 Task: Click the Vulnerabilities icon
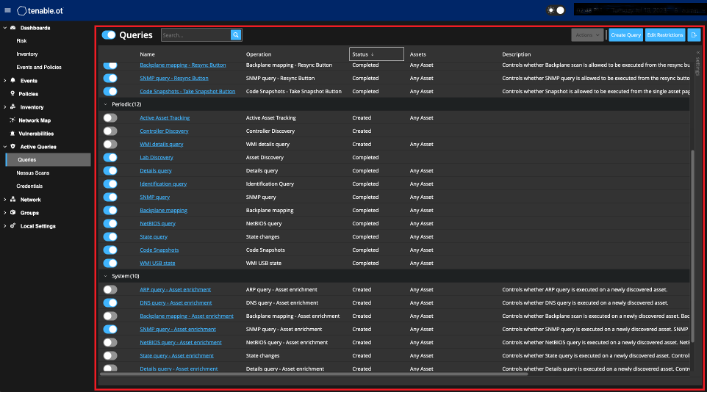pyautogui.click(x=13, y=134)
